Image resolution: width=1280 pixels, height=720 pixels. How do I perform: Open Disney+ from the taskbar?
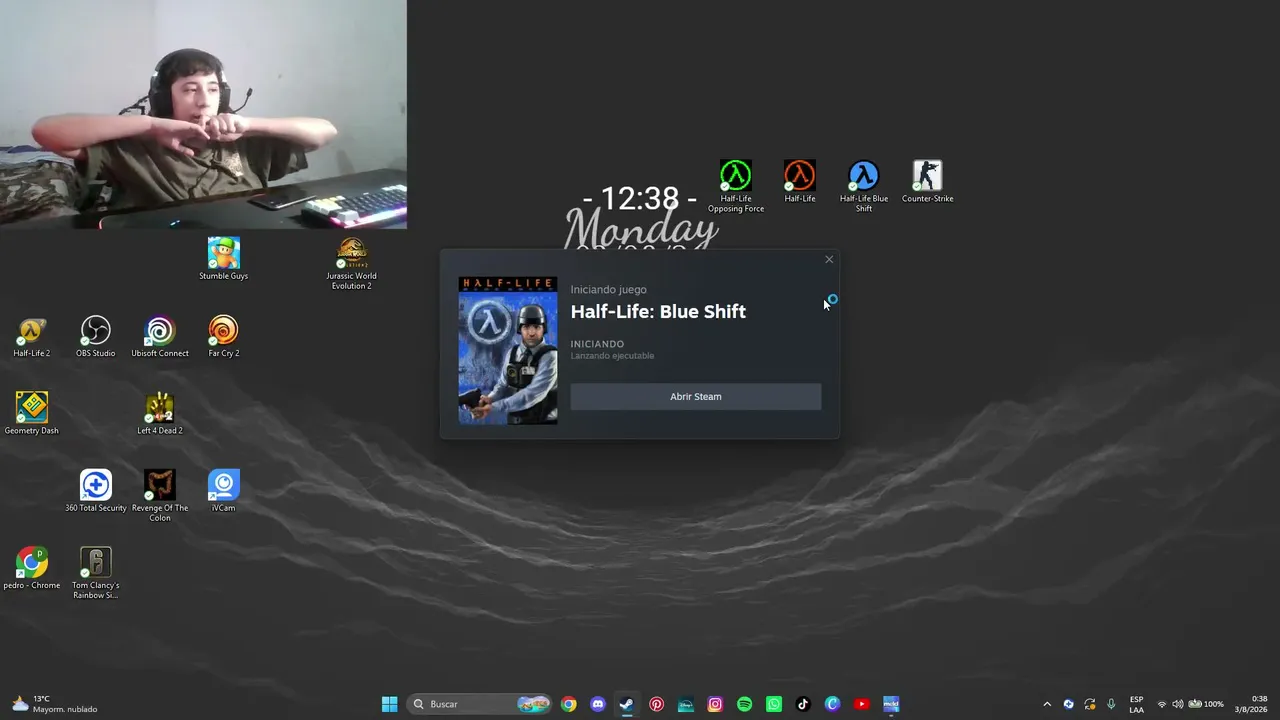pyautogui.click(x=686, y=704)
